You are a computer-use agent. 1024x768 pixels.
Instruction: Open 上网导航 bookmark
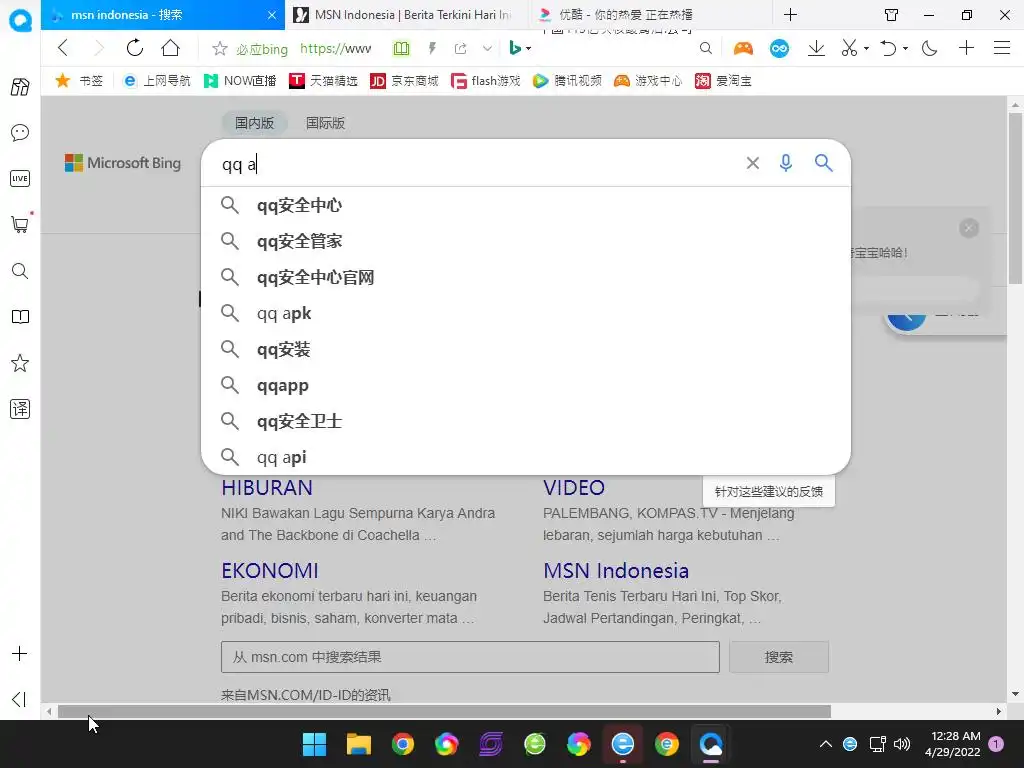click(x=157, y=80)
